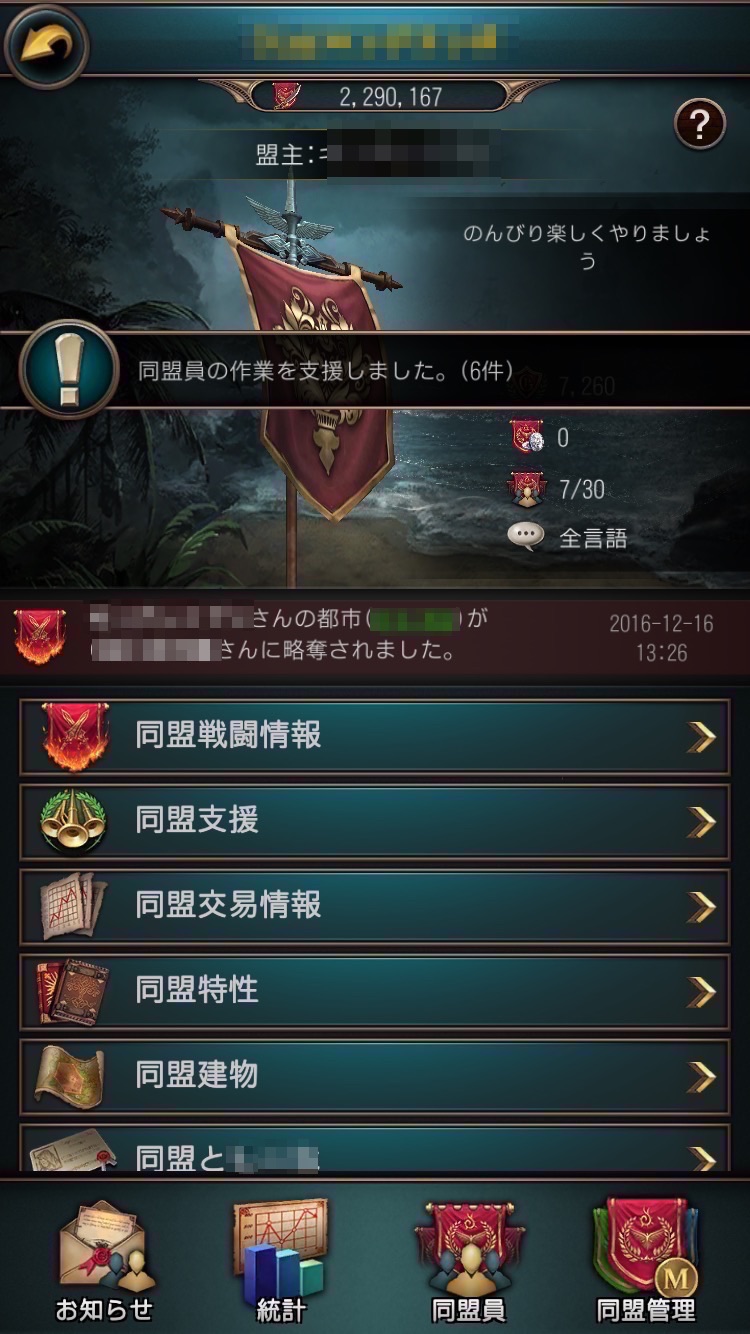The height and width of the screenshot is (1334, 750).
Task: Open the 同盟建物 menu entry
Action: point(375,1077)
